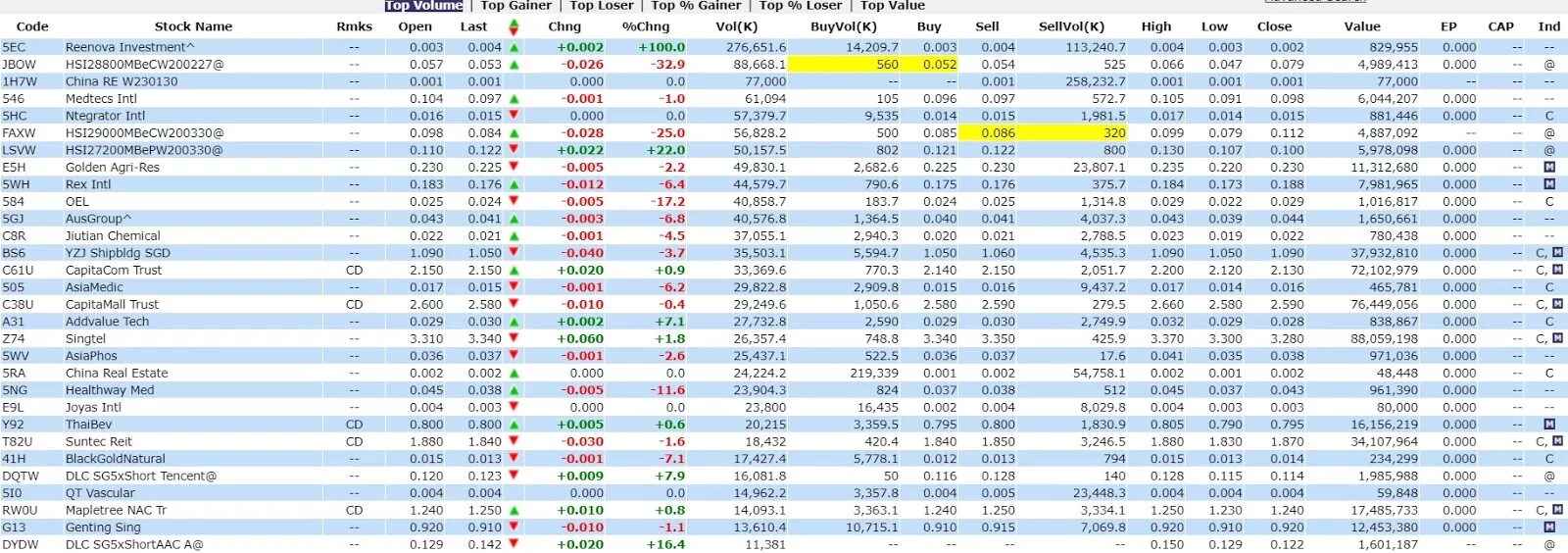Image resolution: width=1568 pixels, height=553 pixels.
Task: Click the green up arrow for Reenova Investment
Action: (514, 47)
